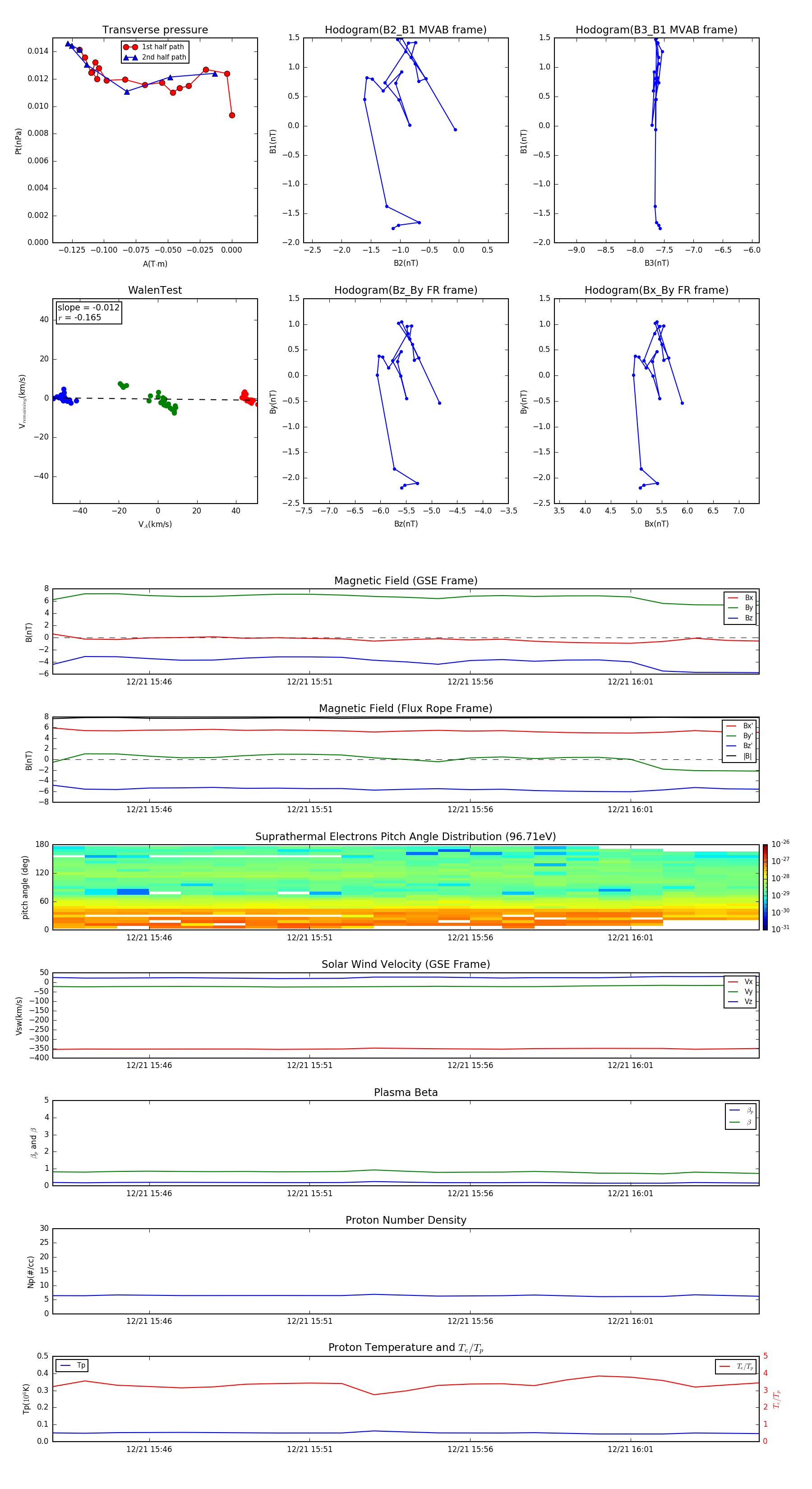This screenshot has height=1489, width=812.
Task: Click the 'r = -0.165' annotation text
Action: click(80, 317)
